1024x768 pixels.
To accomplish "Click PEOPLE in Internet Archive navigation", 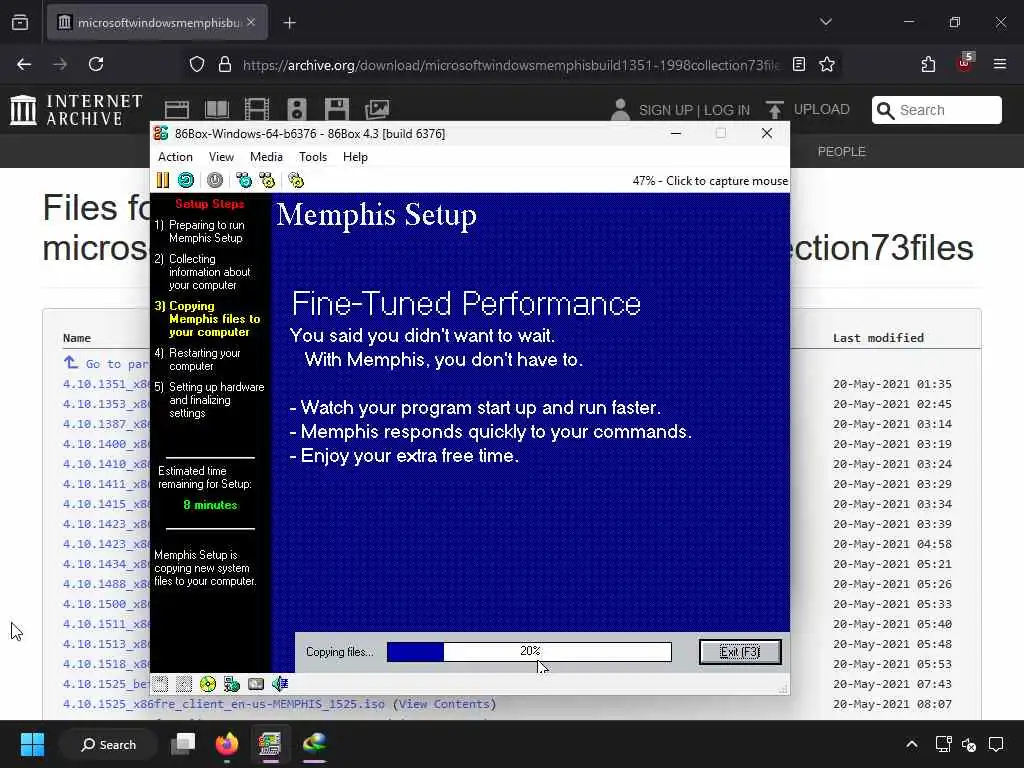I will click(x=841, y=152).
